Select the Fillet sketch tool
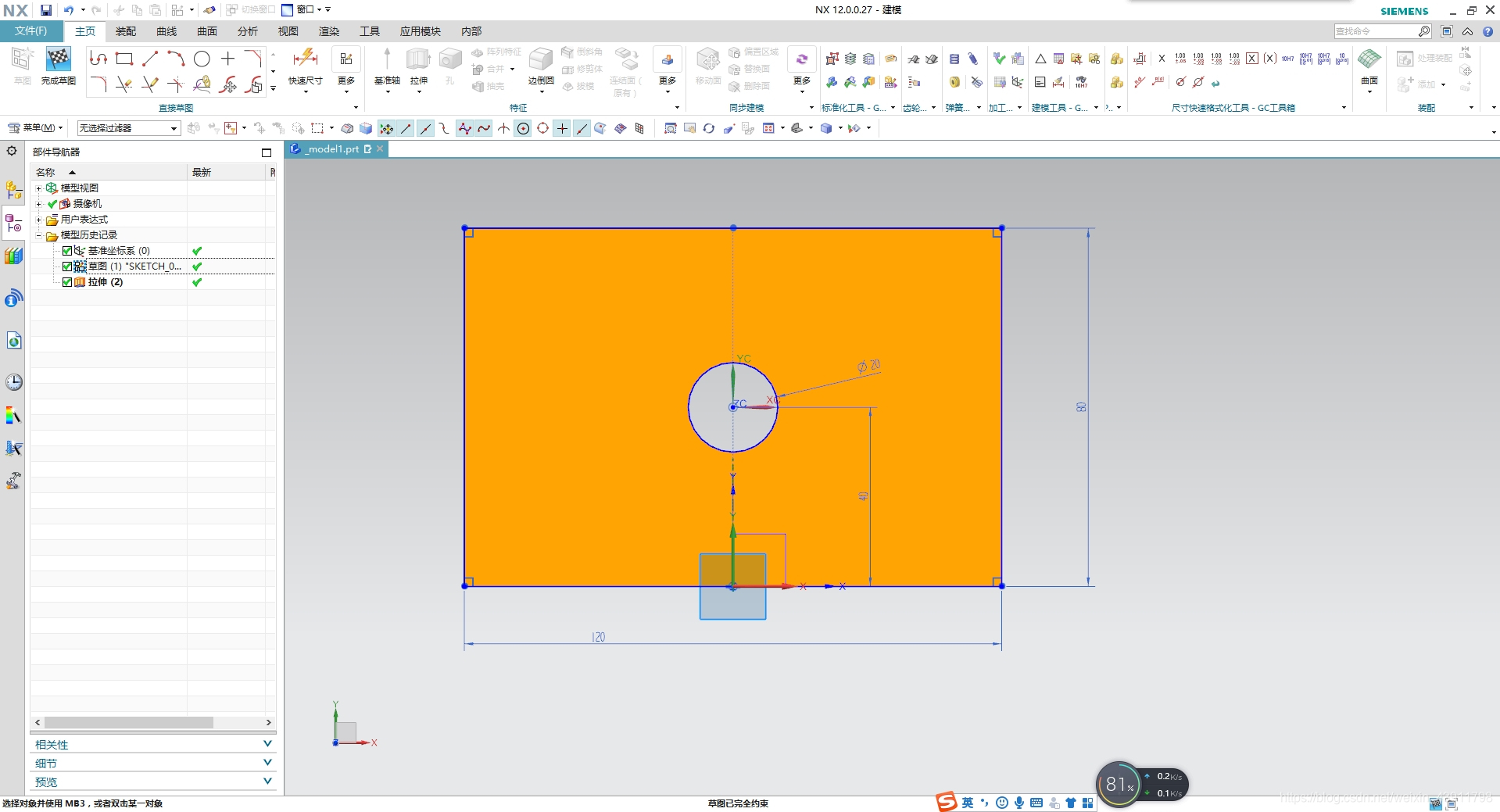The width and height of the screenshot is (1500, 812). (x=98, y=84)
